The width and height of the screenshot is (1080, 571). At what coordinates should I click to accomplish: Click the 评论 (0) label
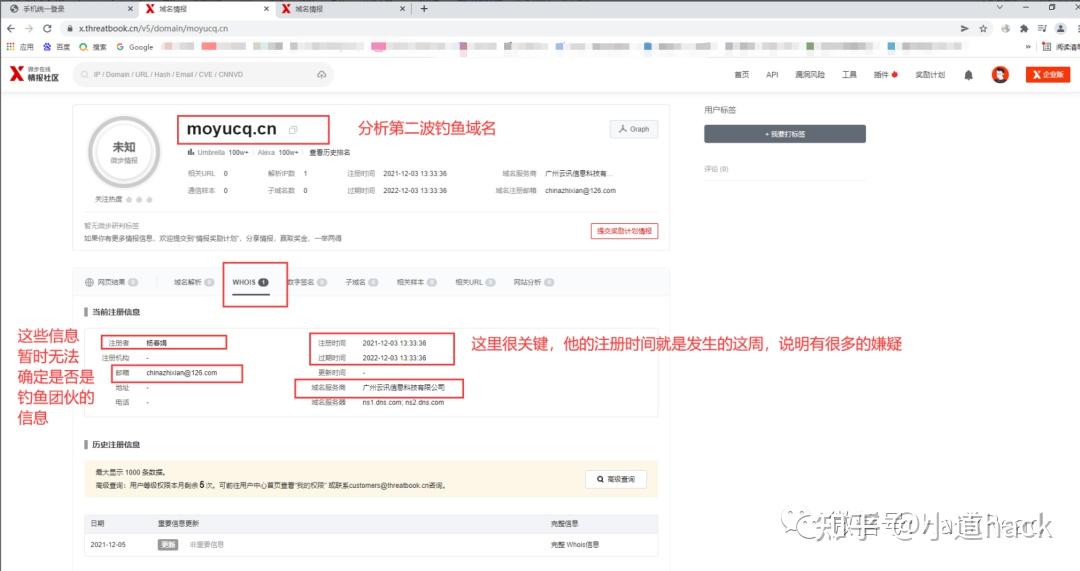pos(716,169)
